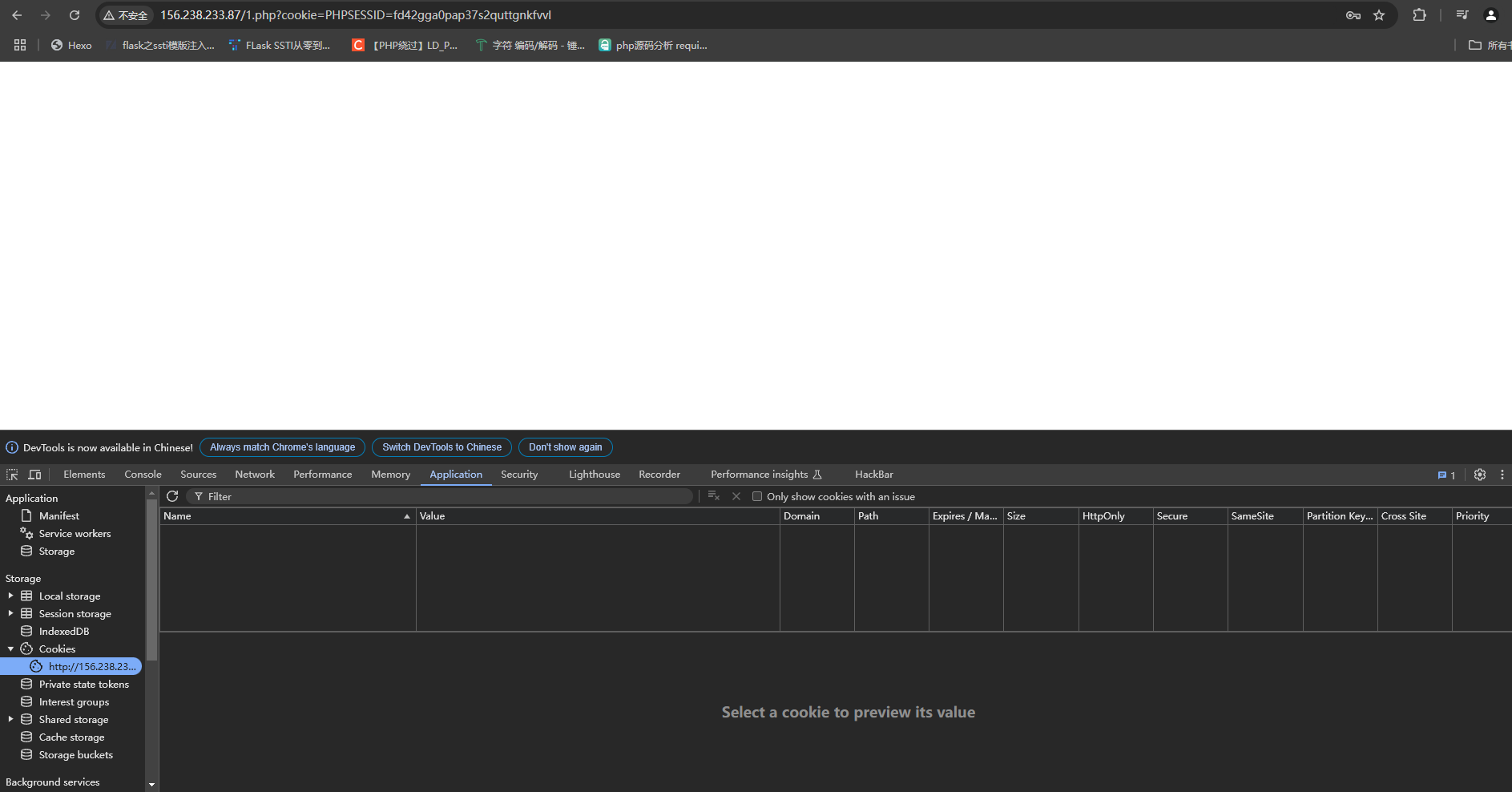
Task: Open the browser extensions puzzle icon
Action: point(1419,15)
